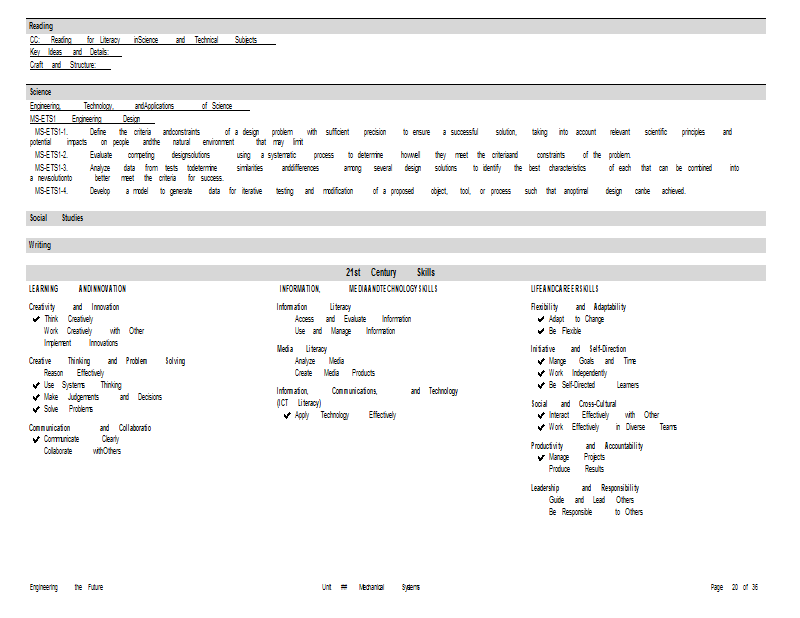The image size is (800, 618).
Task: Click 'Engineering, Technology, and Applications of Science' heading
Action: click(x=139, y=106)
